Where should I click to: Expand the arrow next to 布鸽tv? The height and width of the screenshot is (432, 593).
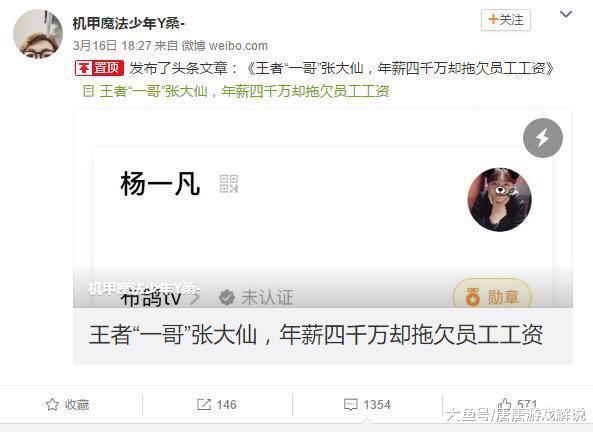[x=195, y=298]
